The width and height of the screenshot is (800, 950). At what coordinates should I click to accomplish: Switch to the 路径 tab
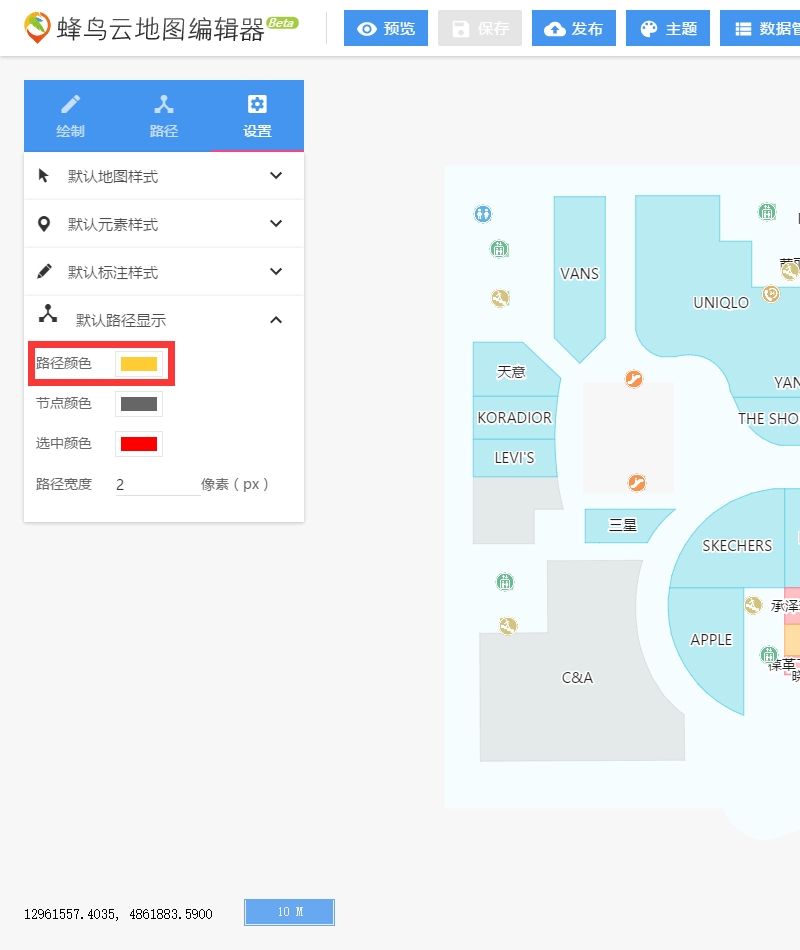[164, 116]
